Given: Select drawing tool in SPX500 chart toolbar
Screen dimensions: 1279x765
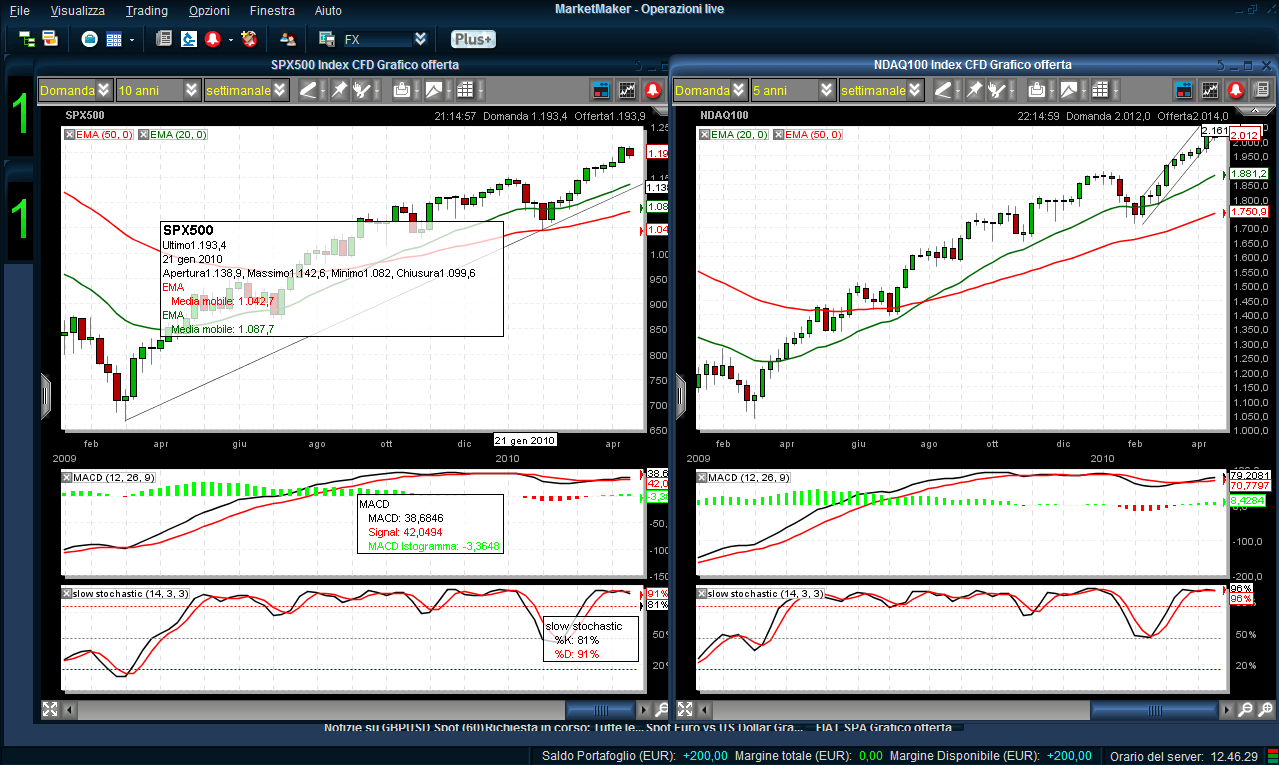Looking at the screenshot, I should click(308, 90).
